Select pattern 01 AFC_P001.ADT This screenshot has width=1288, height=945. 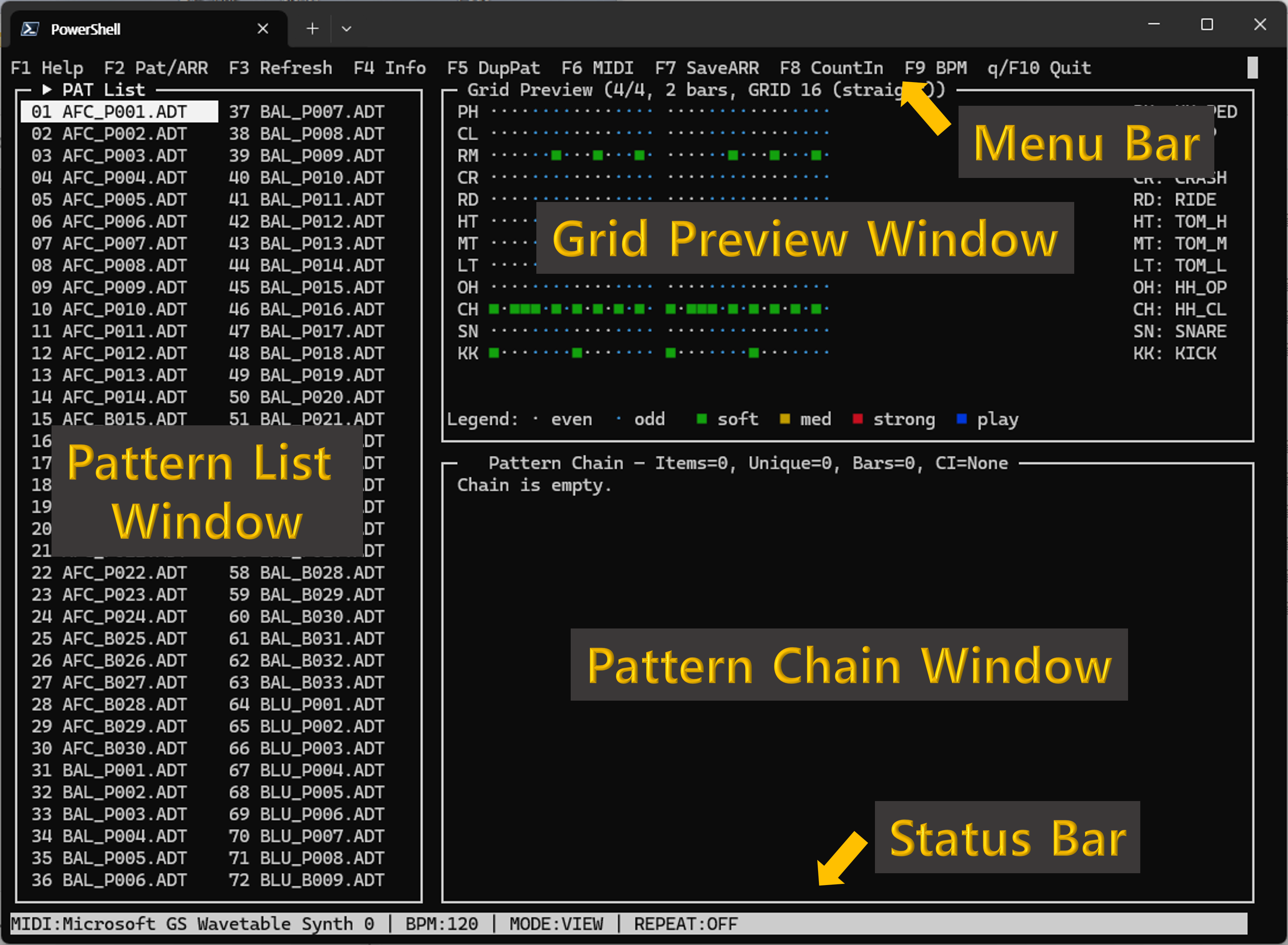click(119, 111)
